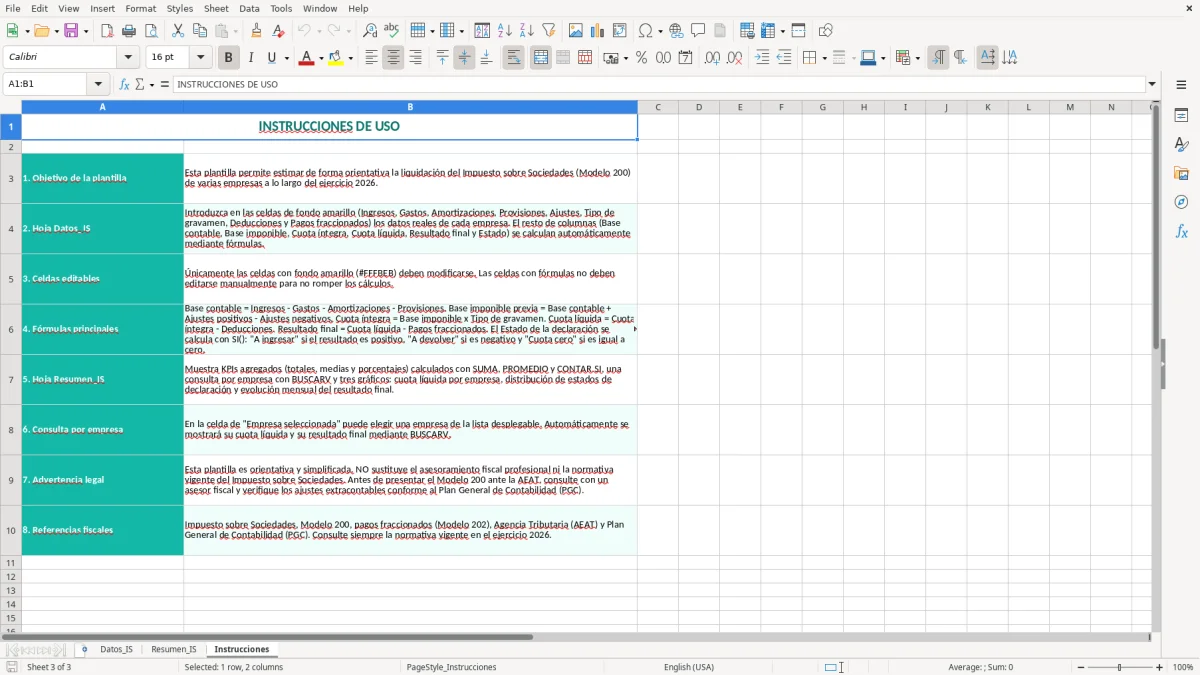Sort ascending A to Z
Viewport: 1200px width, 675px height.
[505, 31]
